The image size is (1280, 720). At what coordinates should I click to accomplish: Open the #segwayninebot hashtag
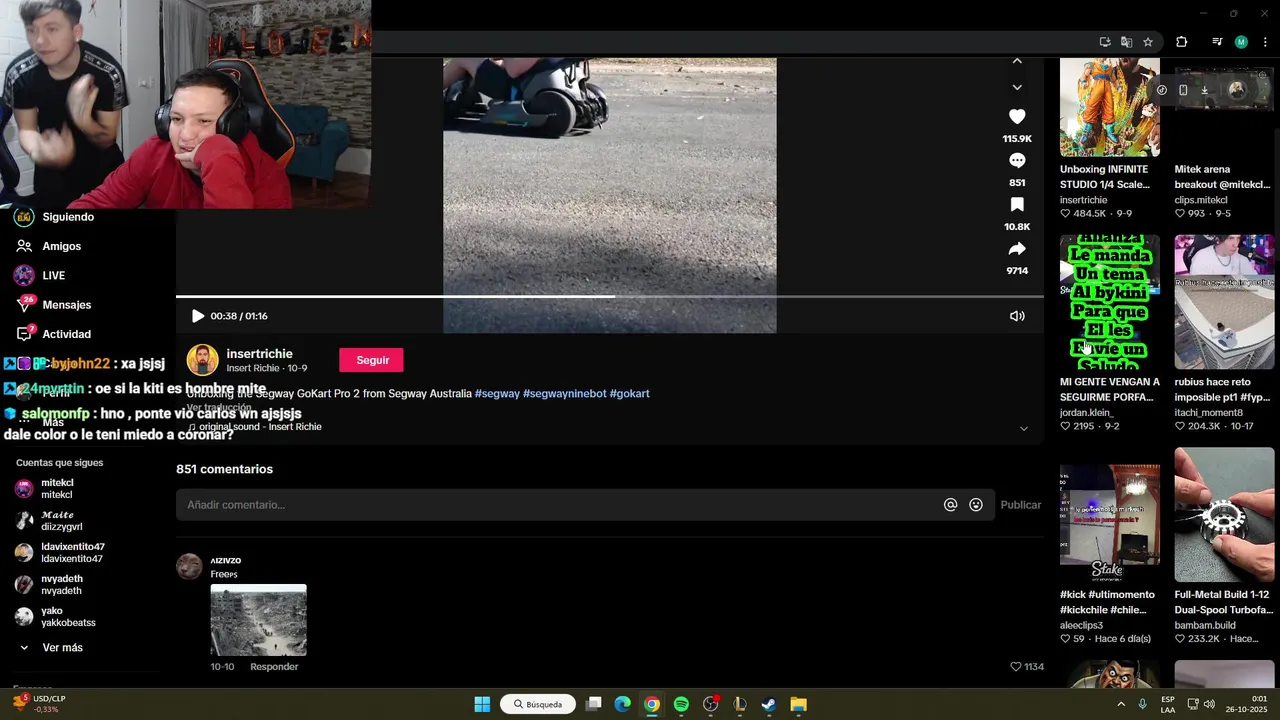[x=564, y=394]
